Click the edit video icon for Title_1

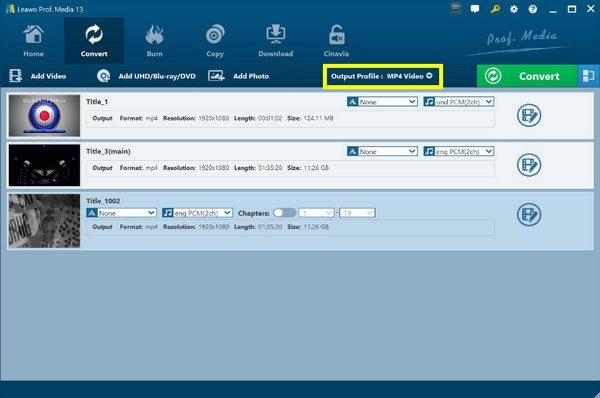529,115
